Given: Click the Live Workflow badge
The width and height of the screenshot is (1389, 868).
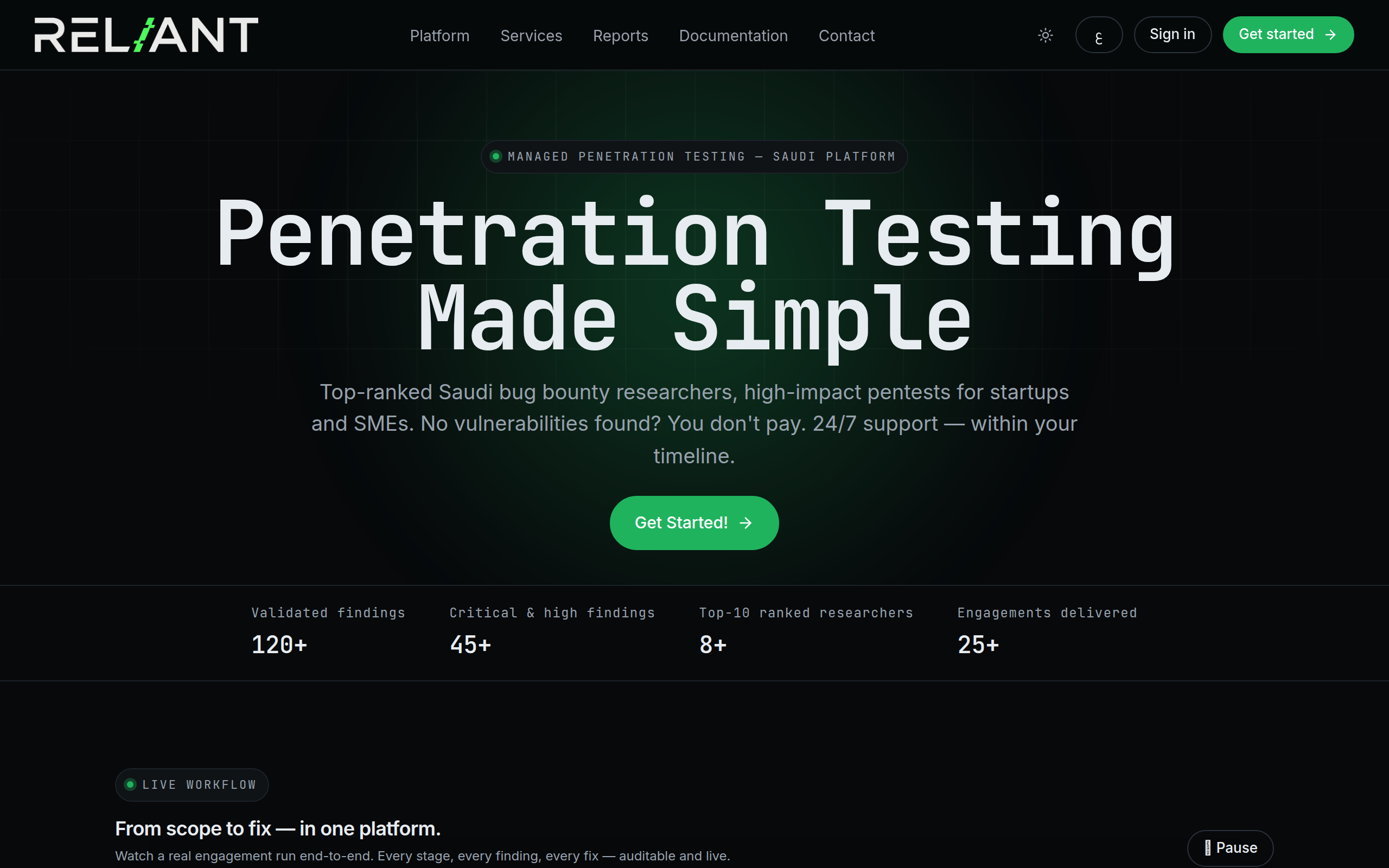Looking at the screenshot, I should tap(192, 785).
